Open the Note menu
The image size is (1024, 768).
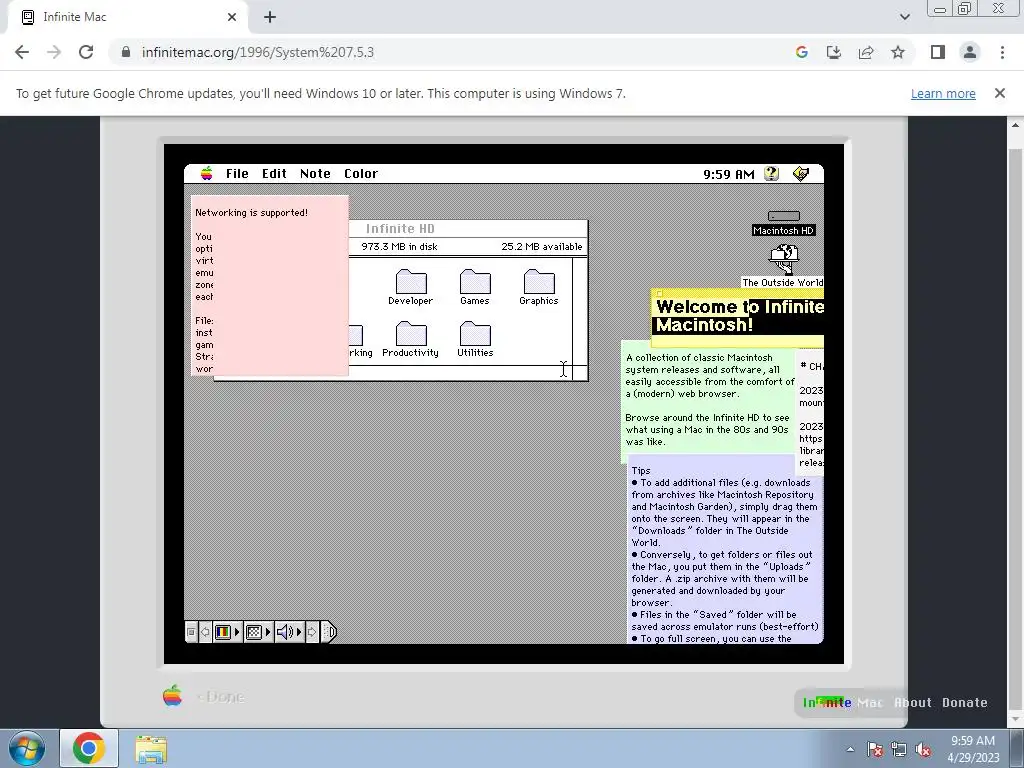tap(315, 174)
